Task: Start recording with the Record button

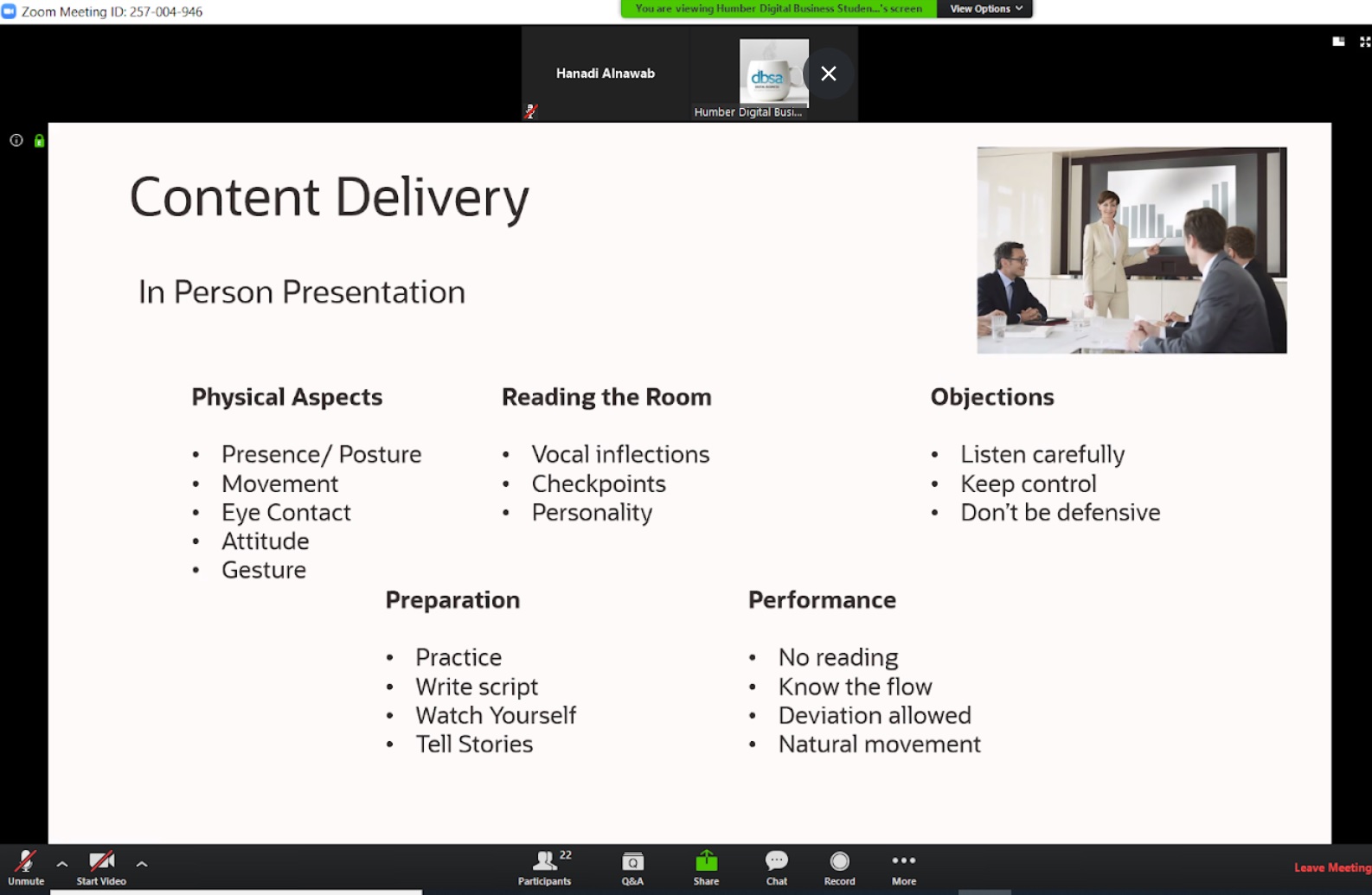Action: (x=839, y=867)
